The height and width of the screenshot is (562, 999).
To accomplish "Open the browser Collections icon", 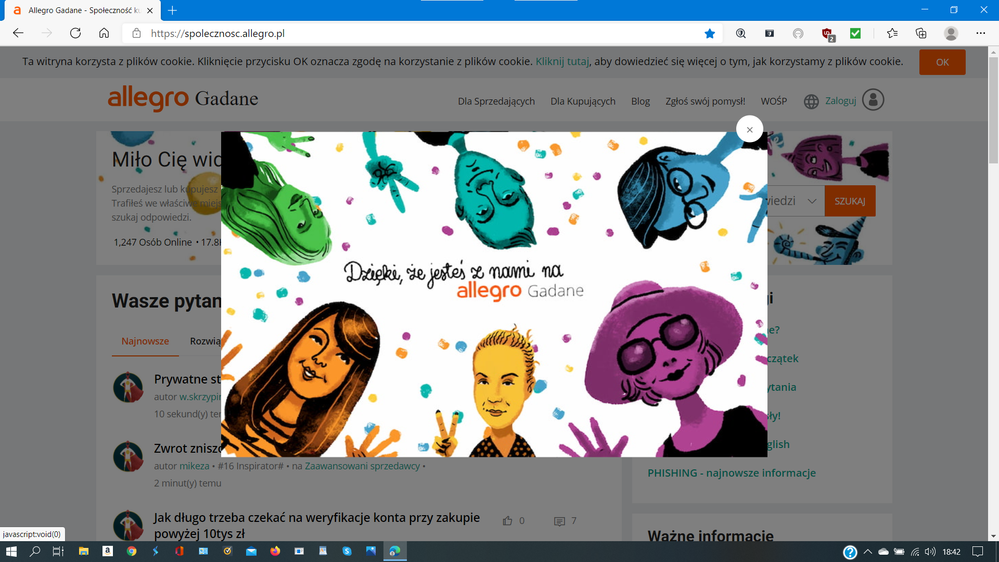I will 921,33.
